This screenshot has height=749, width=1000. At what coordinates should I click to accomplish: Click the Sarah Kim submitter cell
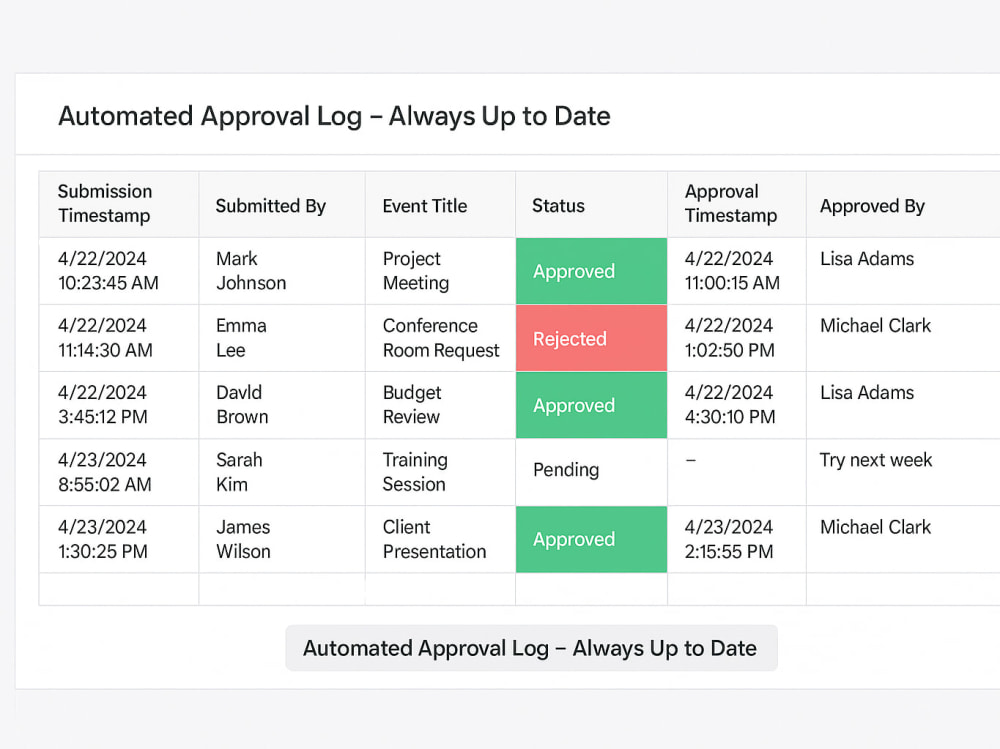tap(282, 472)
